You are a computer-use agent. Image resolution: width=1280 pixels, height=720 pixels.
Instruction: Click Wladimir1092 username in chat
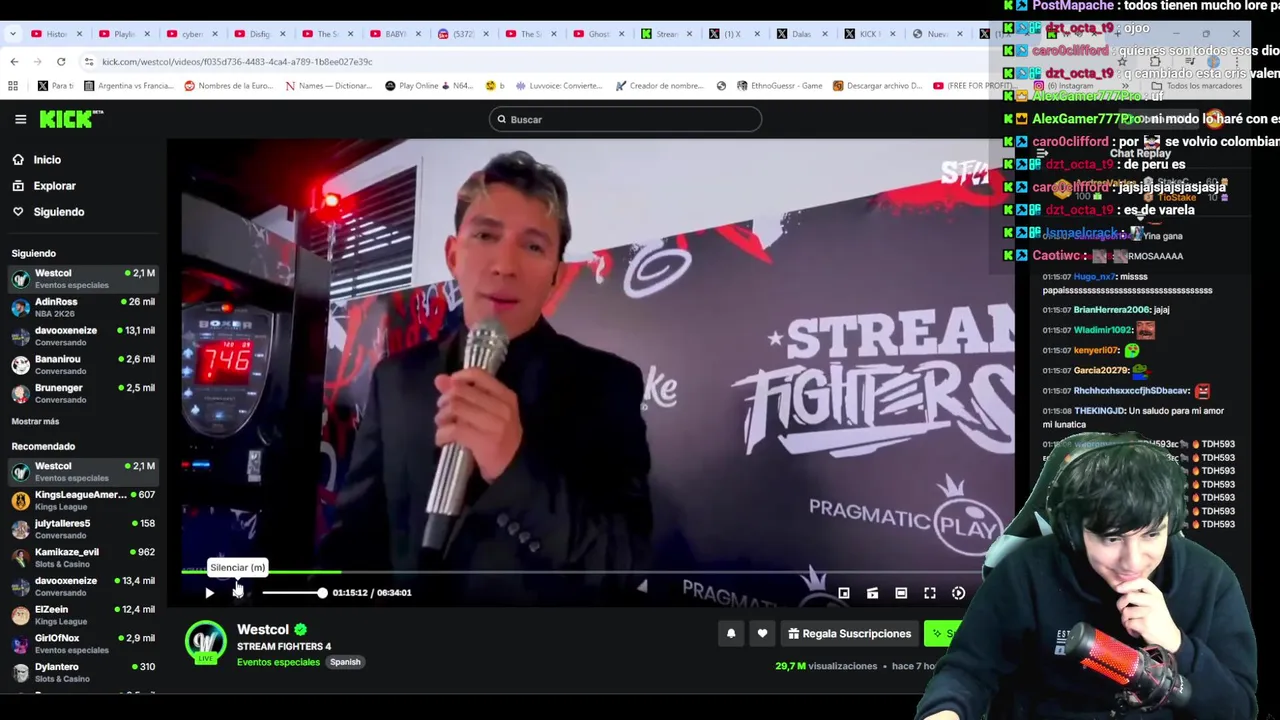click(1103, 330)
